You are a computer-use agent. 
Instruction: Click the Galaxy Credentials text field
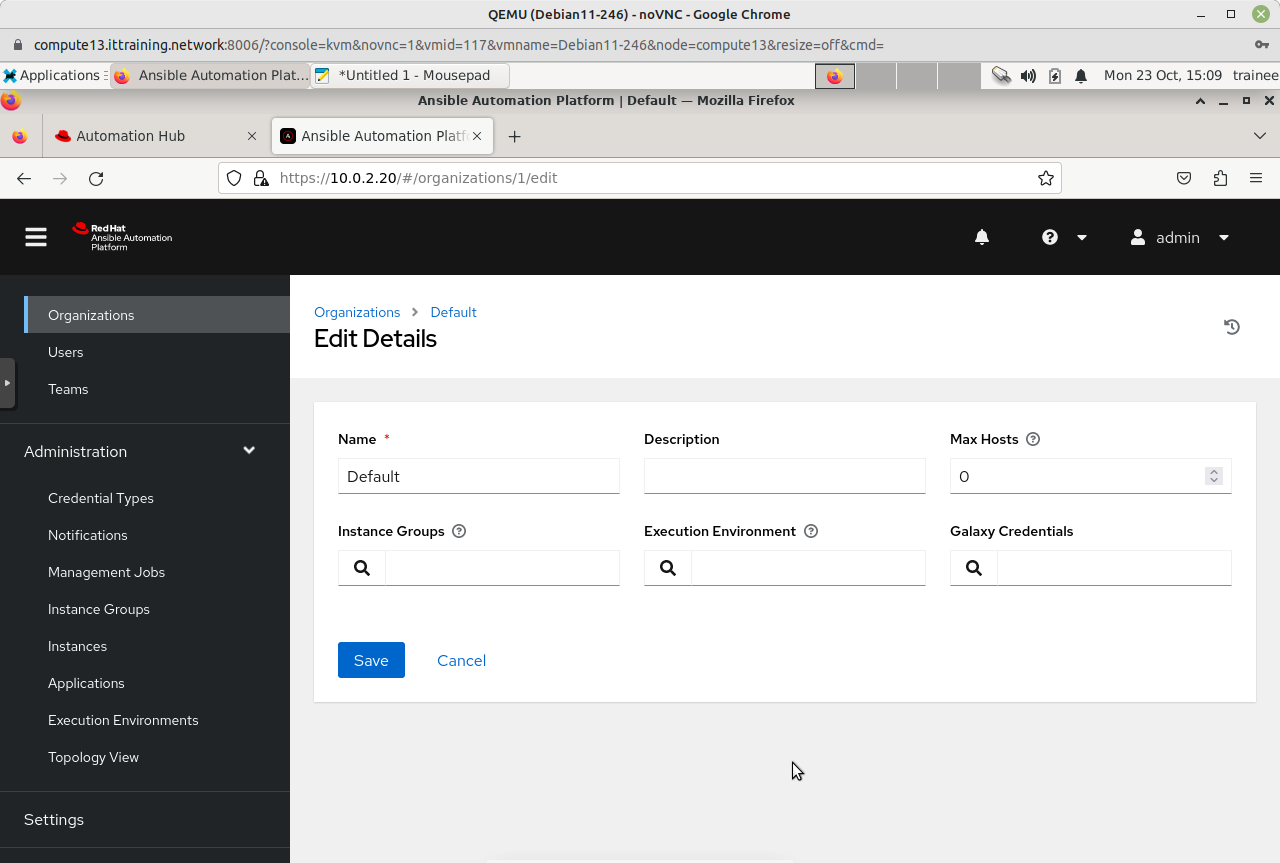(x=1115, y=568)
